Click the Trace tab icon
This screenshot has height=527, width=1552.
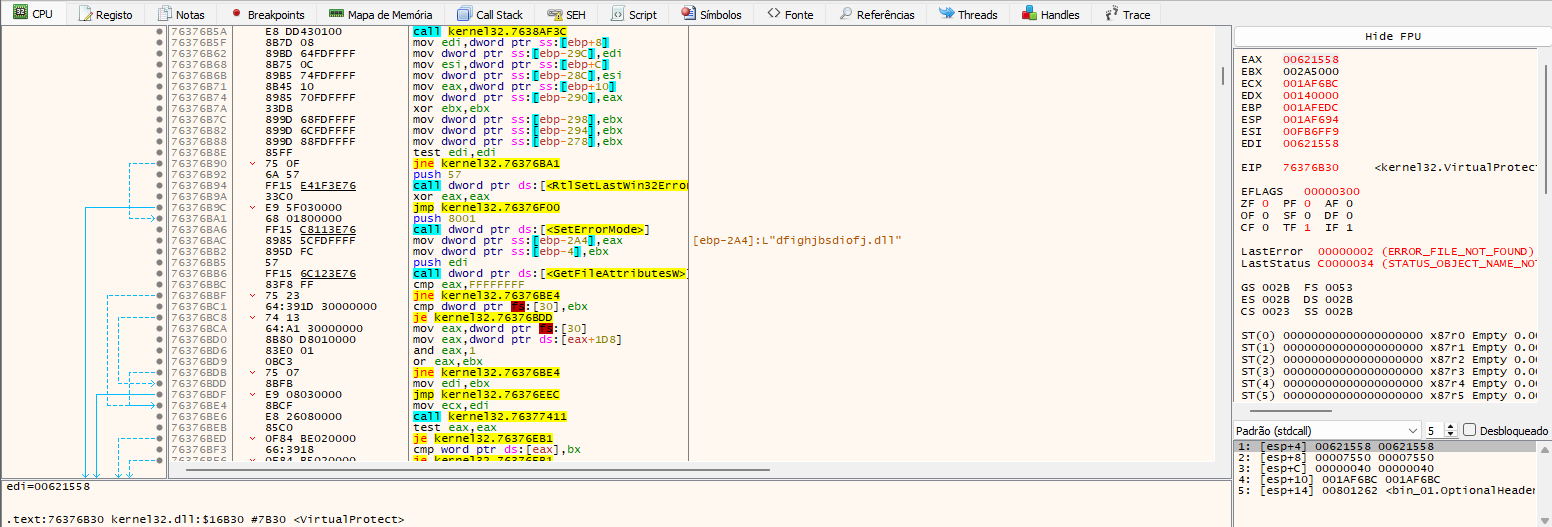coord(1111,14)
